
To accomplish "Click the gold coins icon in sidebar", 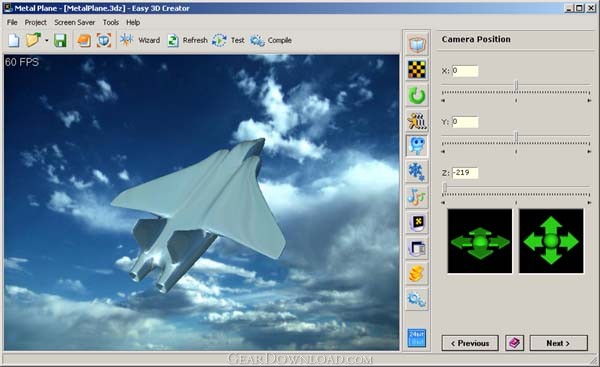I will (417, 273).
